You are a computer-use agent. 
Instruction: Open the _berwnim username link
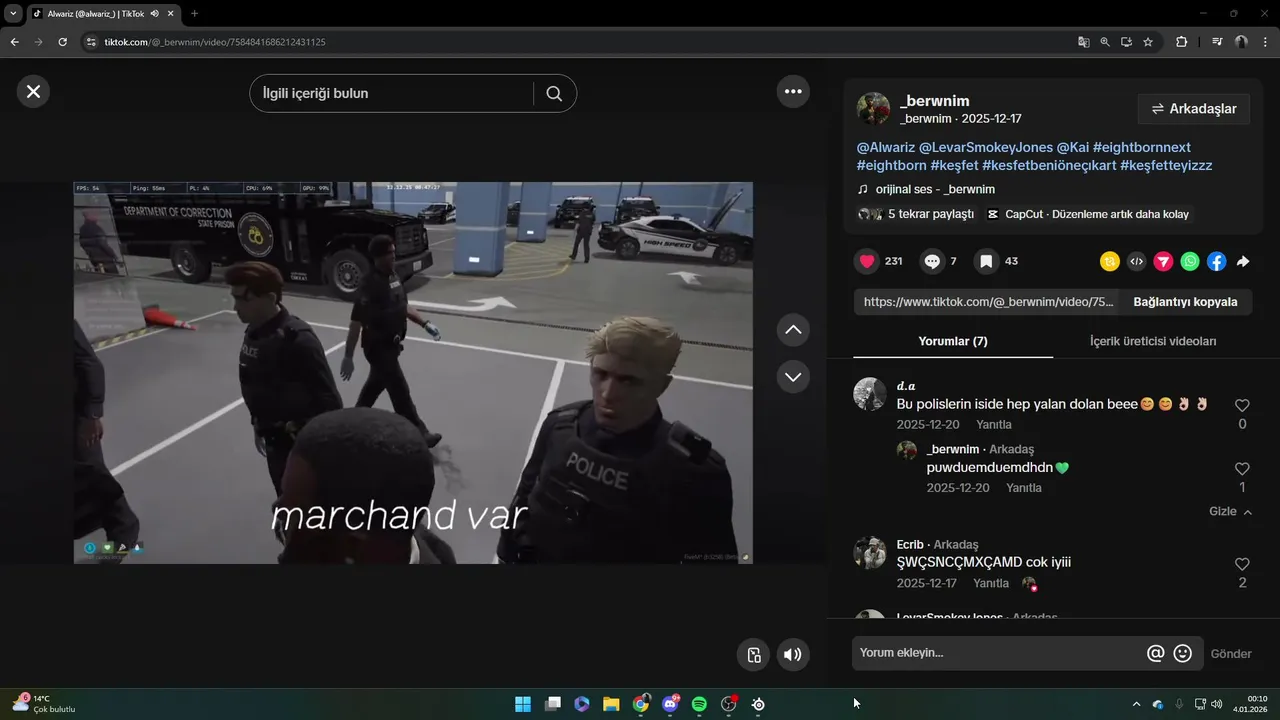935,101
